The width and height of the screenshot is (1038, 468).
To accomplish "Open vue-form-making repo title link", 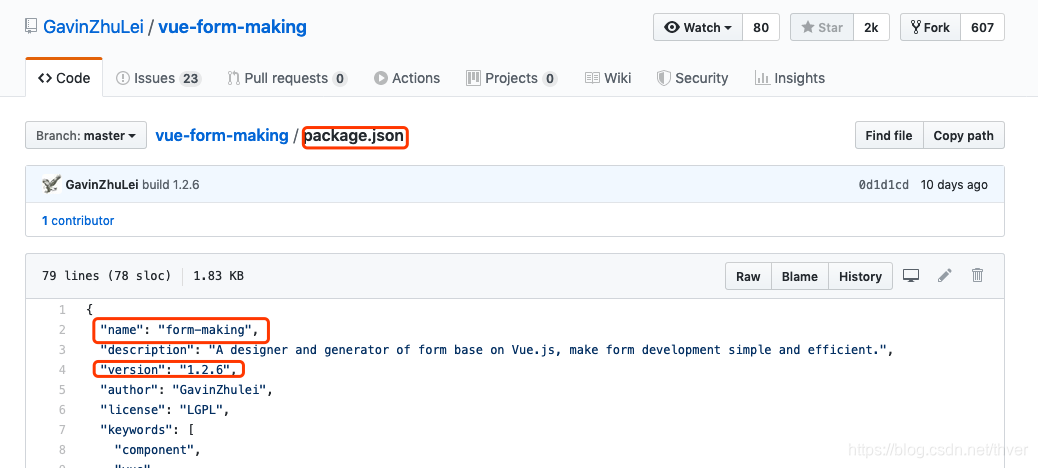I will (232, 27).
